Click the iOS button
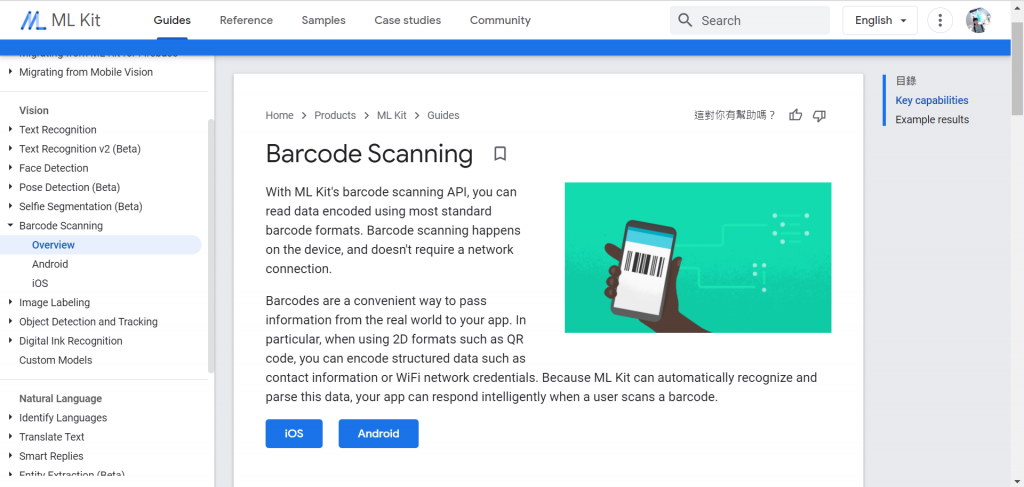Viewport: 1024px width, 487px height. (294, 433)
